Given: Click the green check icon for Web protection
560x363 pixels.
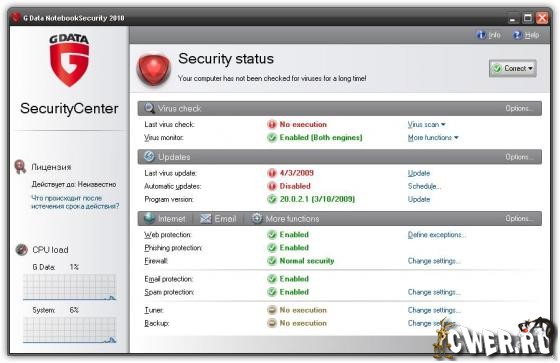Looking at the screenshot, I should point(272,235).
